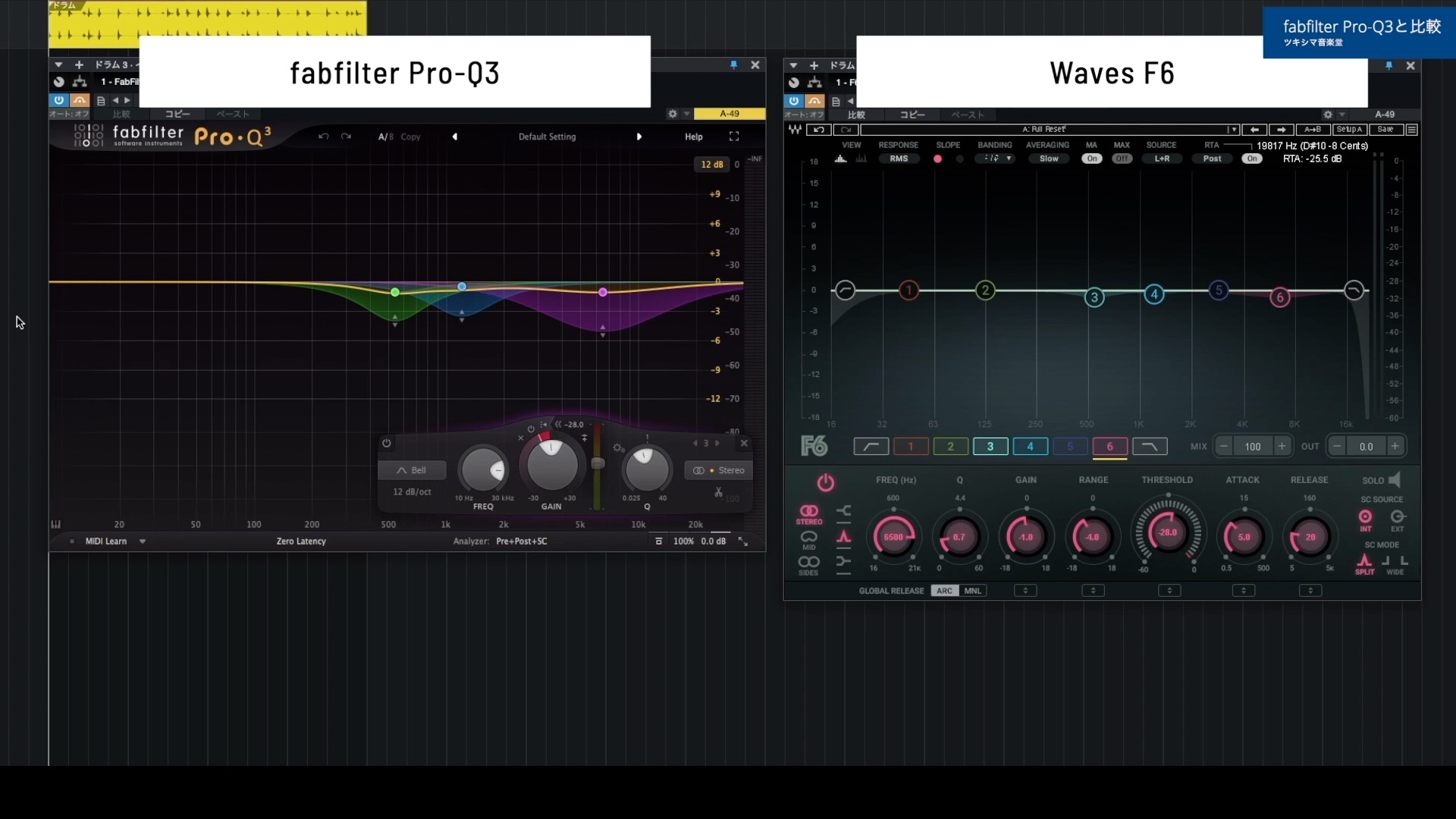Click the undo arrow in Waves F6
This screenshot has width=1456, height=819.
click(x=819, y=130)
